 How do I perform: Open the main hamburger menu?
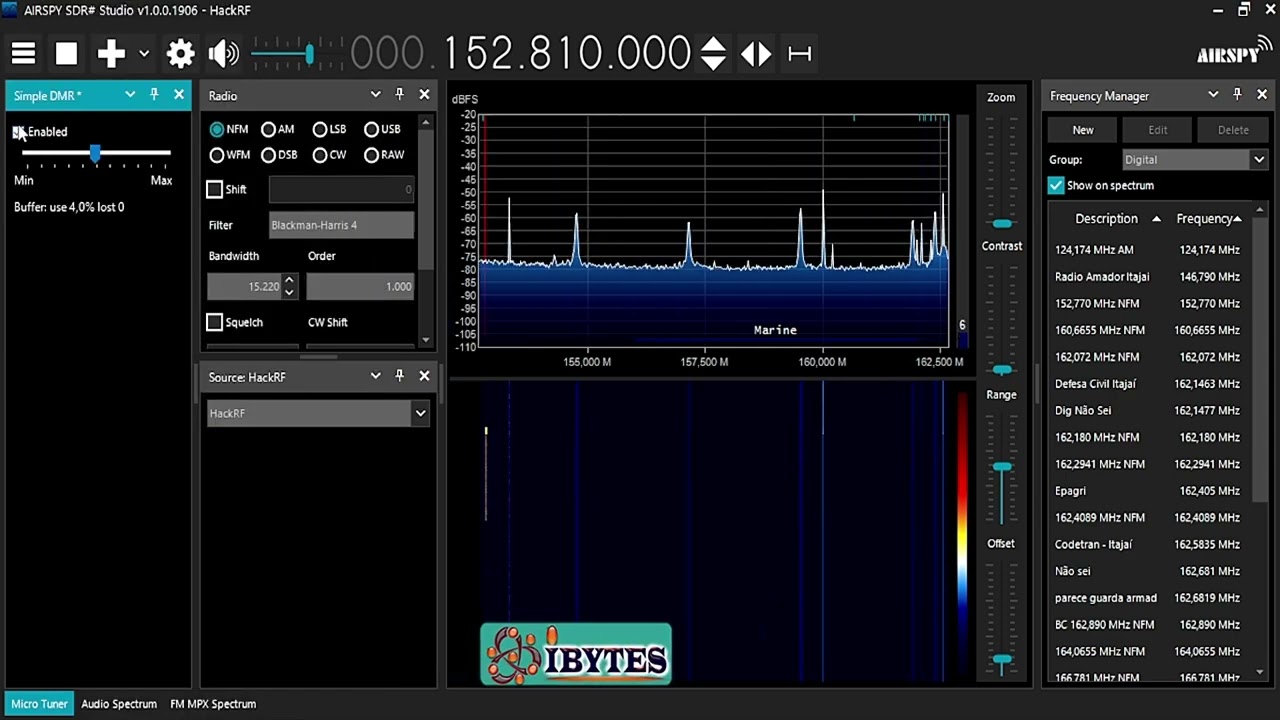23,54
